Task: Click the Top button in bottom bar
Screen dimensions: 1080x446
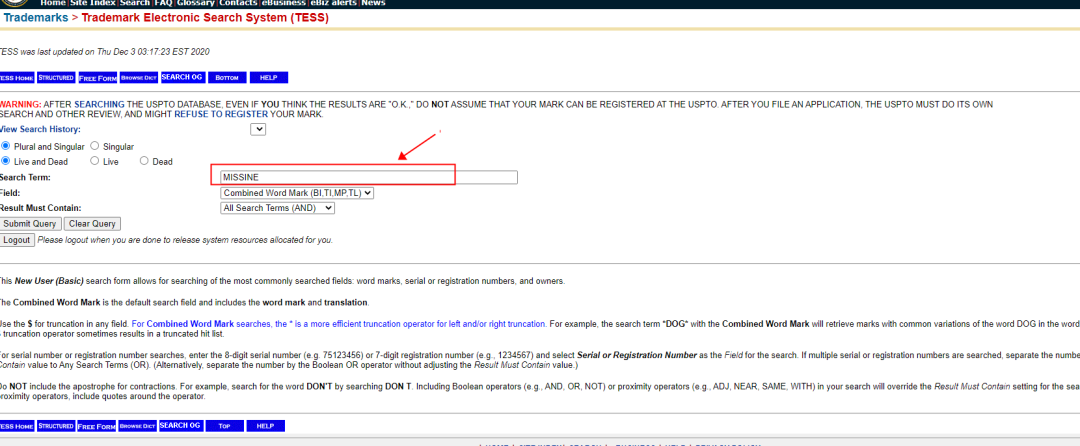Action: click(x=224, y=426)
